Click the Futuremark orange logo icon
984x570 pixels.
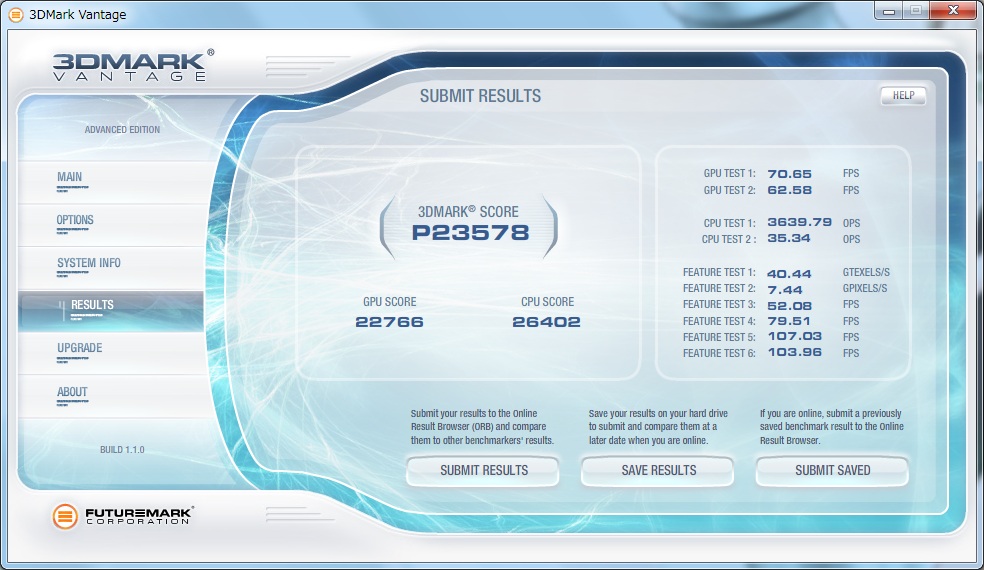tap(65, 516)
